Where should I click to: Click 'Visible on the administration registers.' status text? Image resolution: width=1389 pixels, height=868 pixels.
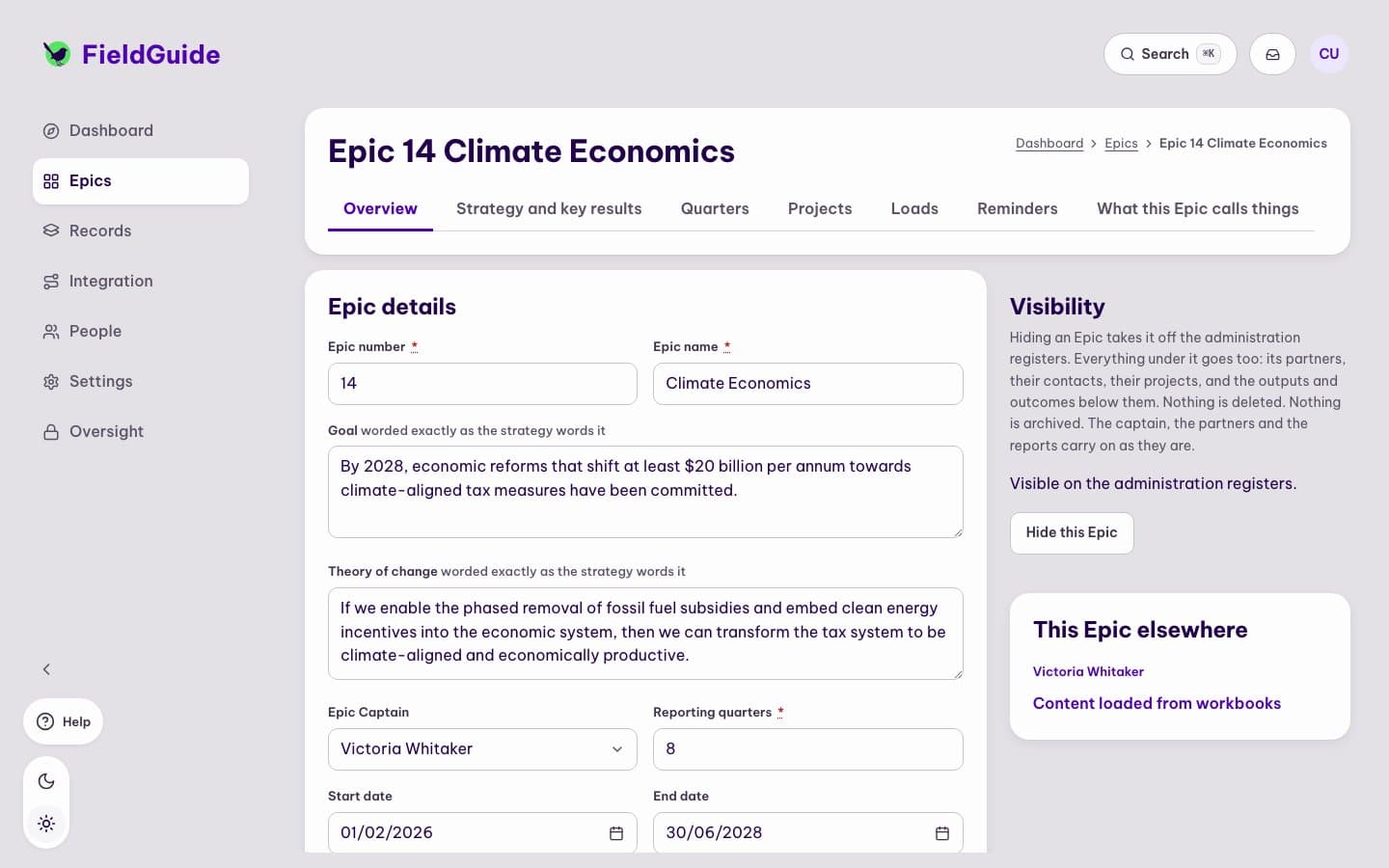(x=1153, y=484)
